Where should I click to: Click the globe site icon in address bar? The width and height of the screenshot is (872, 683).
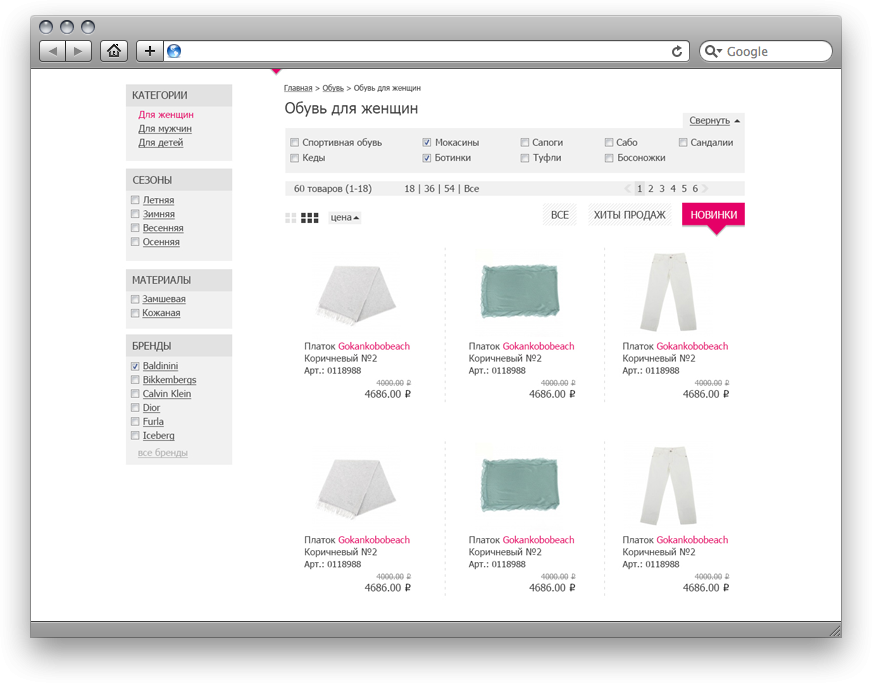[x=174, y=51]
